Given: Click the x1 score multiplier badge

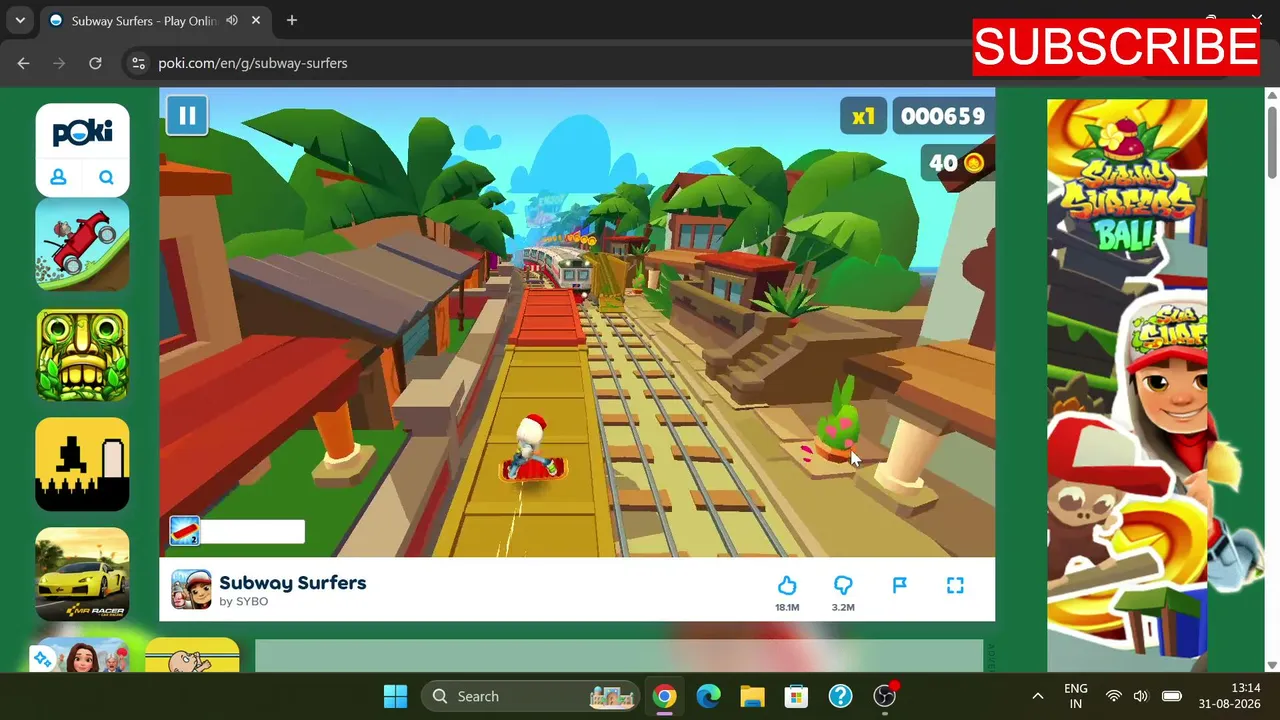Looking at the screenshot, I should [x=863, y=116].
